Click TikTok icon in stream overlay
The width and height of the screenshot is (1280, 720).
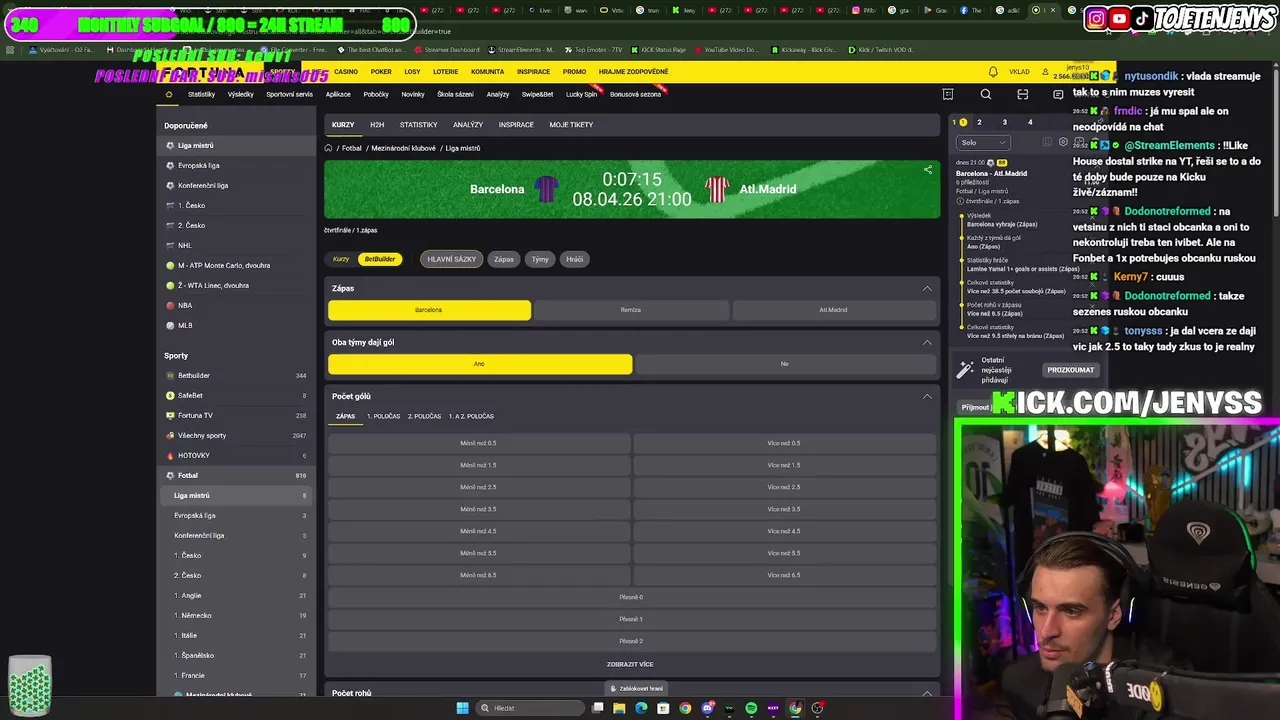click(1141, 18)
